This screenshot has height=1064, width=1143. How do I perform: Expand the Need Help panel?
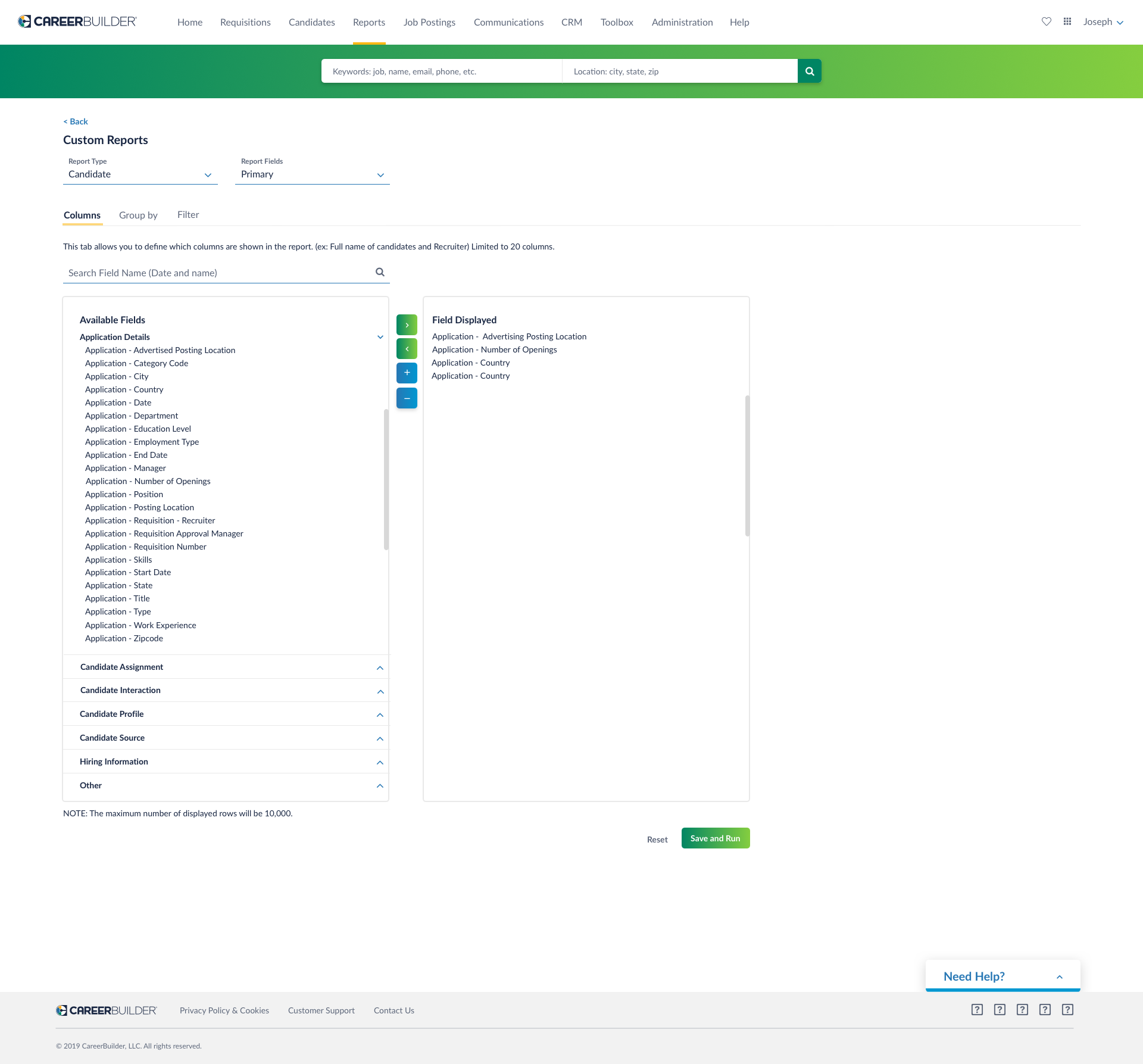tap(1003, 976)
